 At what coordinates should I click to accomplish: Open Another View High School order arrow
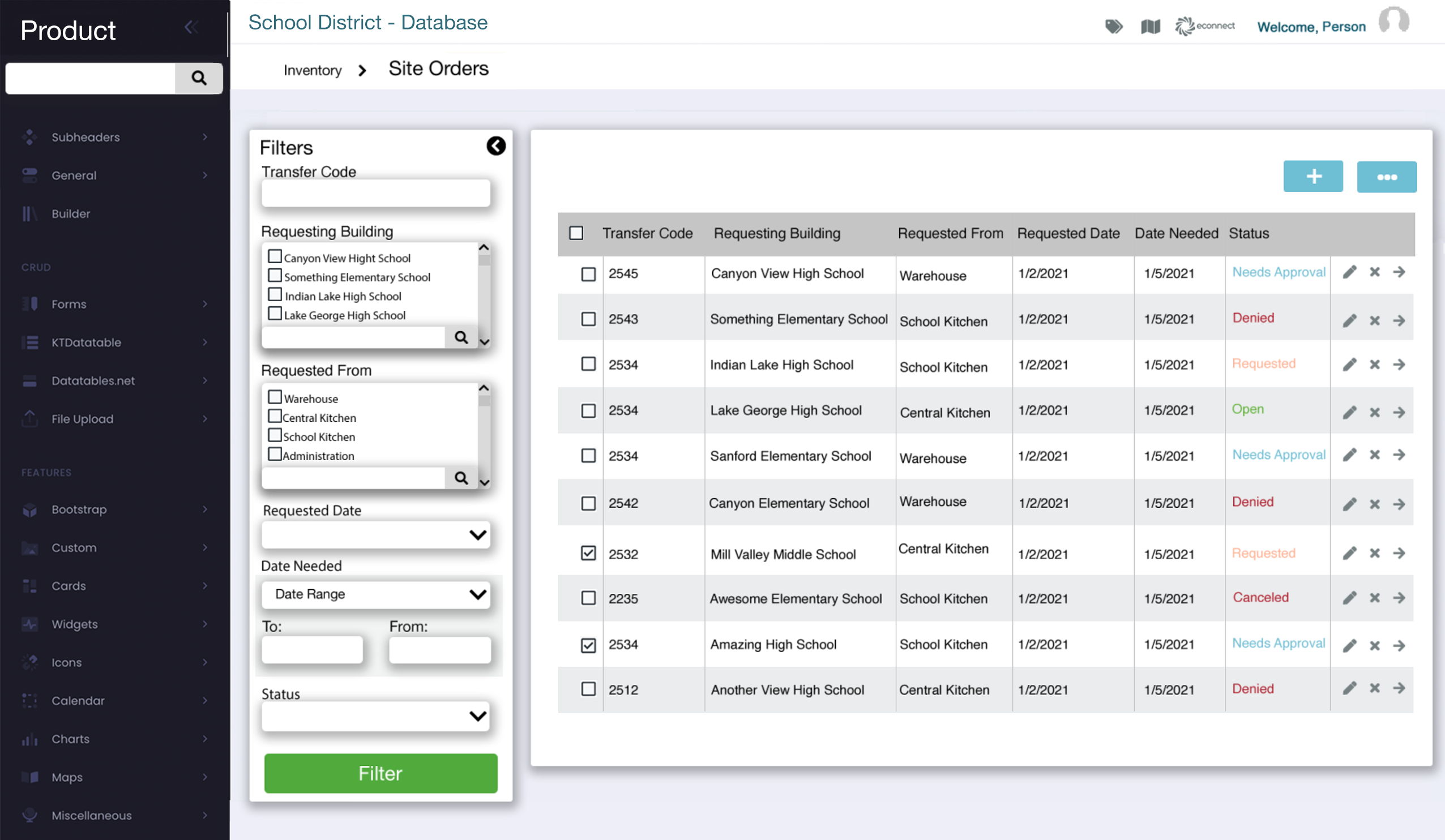click(1399, 688)
